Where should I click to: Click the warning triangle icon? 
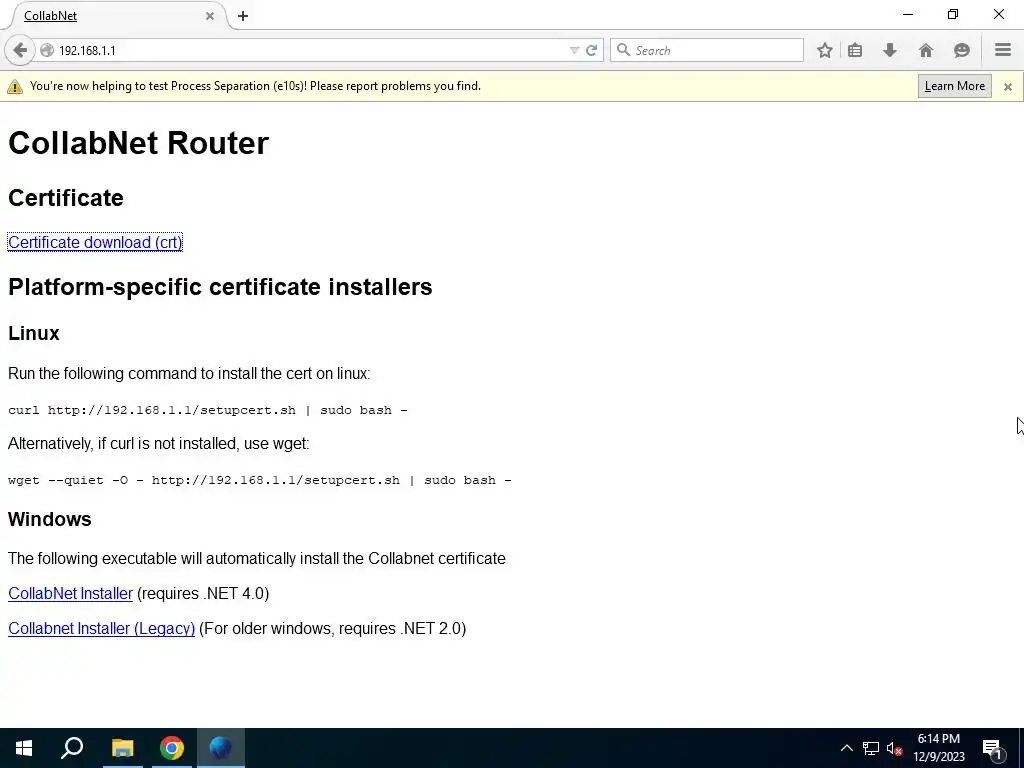pyautogui.click(x=15, y=86)
